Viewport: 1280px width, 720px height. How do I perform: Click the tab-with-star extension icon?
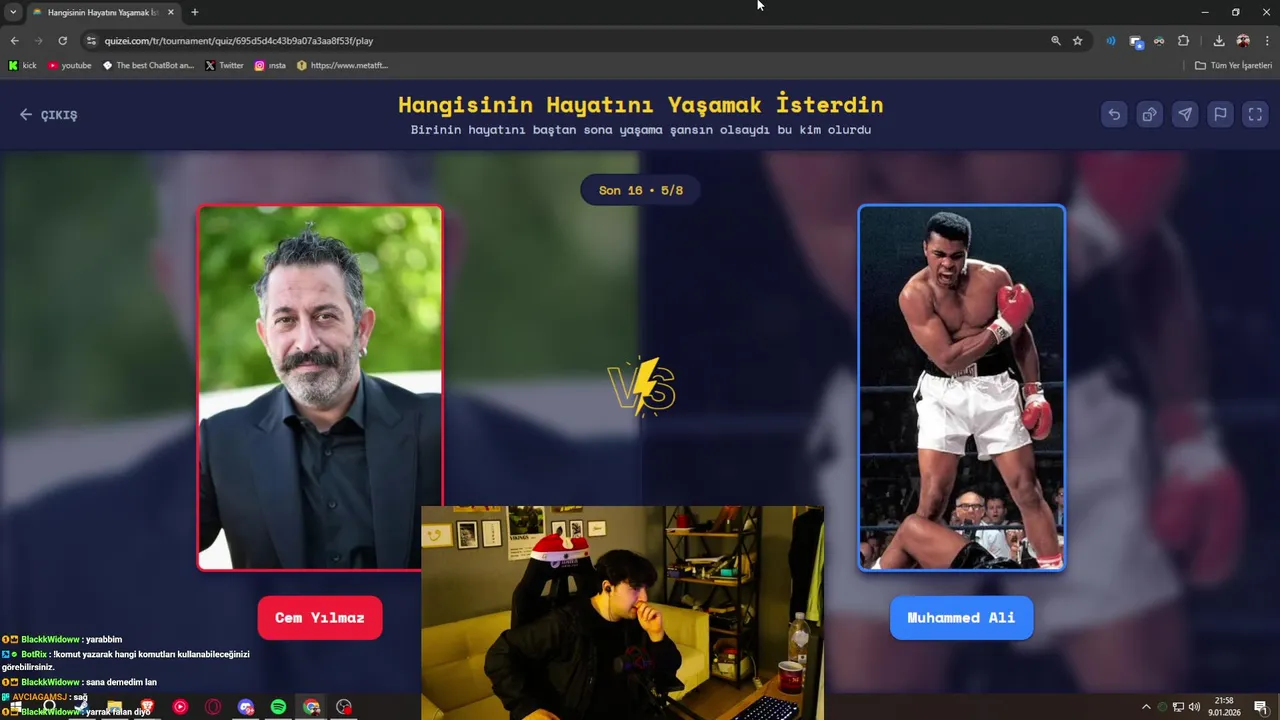1135,41
